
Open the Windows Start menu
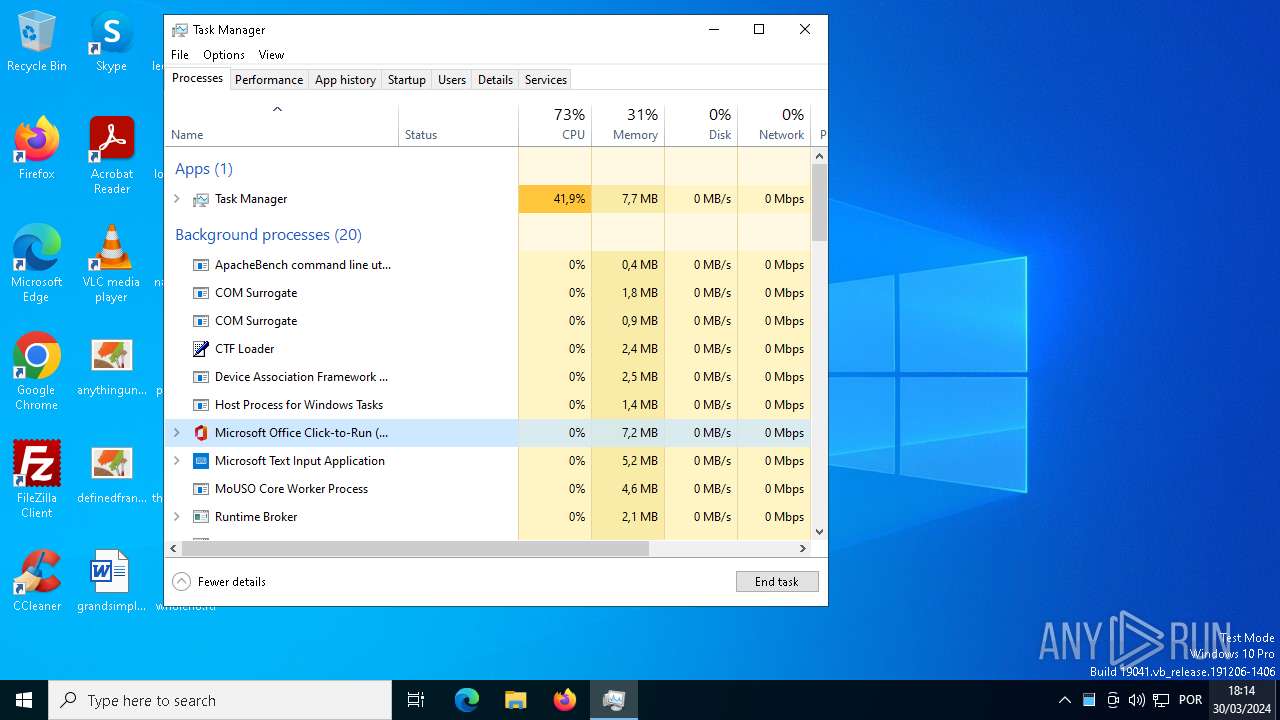point(24,700)
